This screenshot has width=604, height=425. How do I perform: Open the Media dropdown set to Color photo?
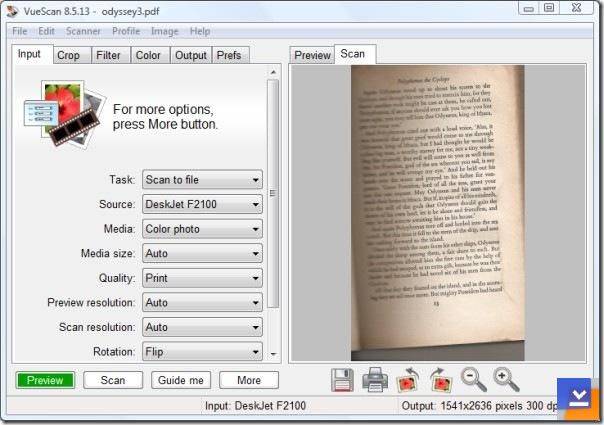tap(202, 229)
